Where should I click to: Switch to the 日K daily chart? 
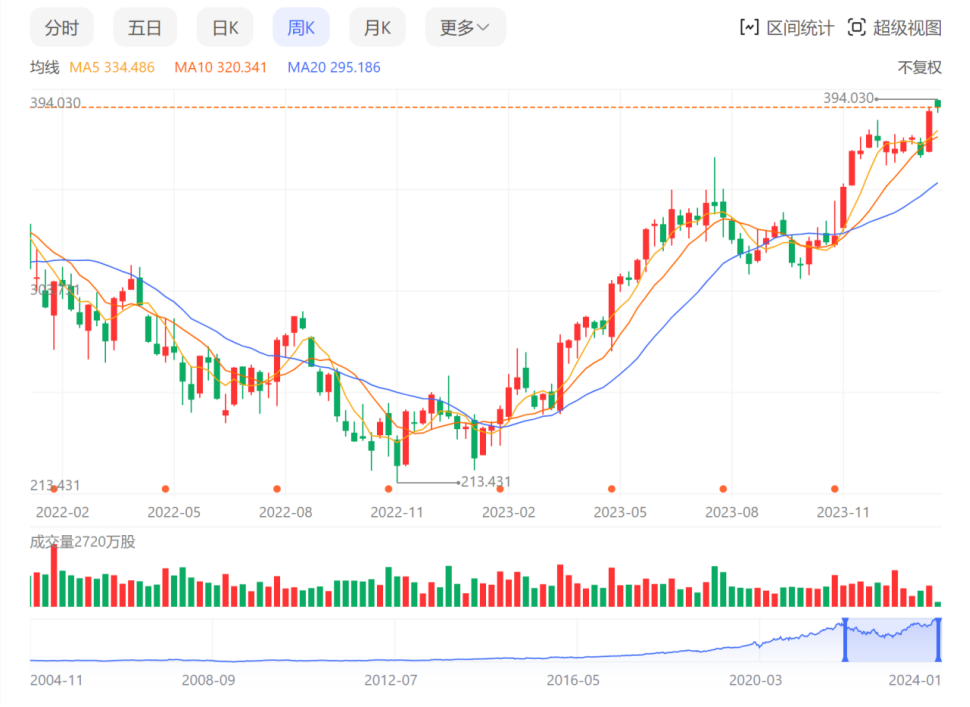pyautogui.click(x=225, y=28)
